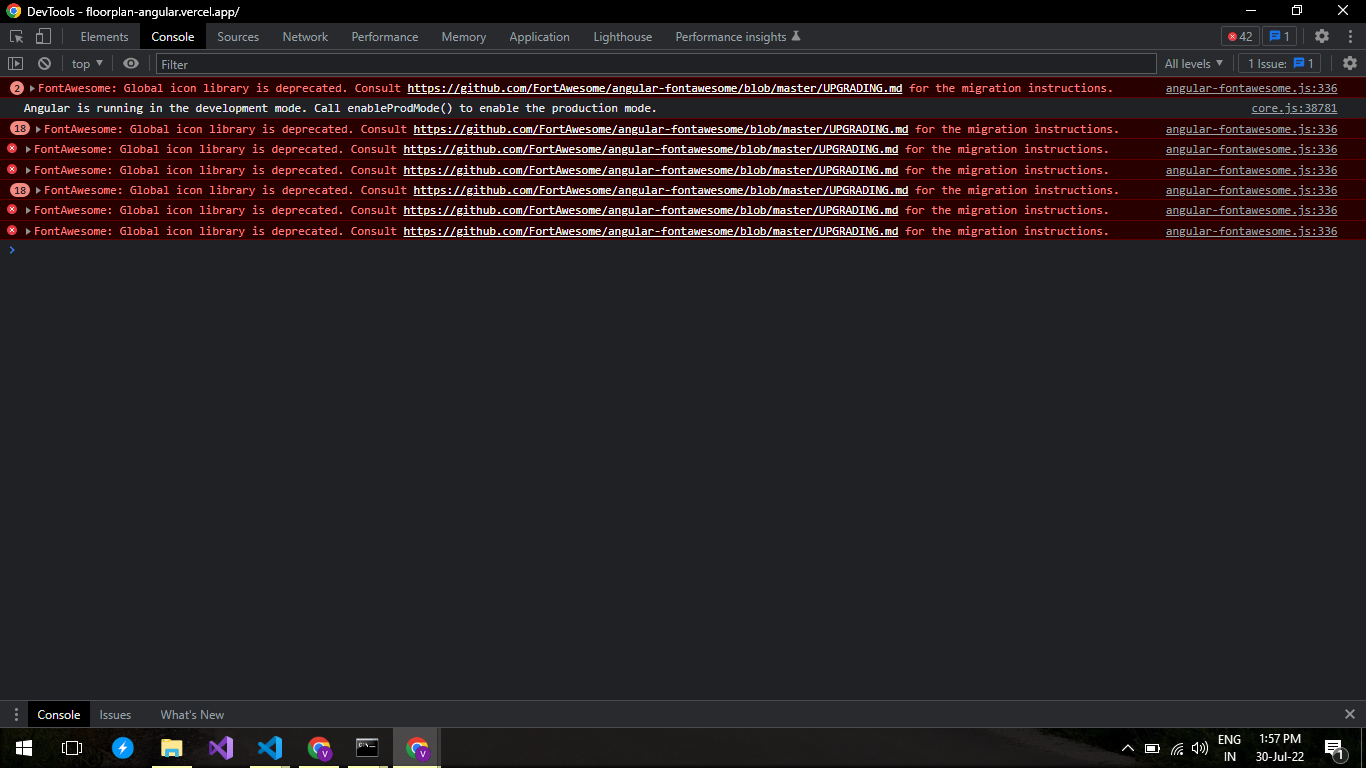Switch to the Memory tab
Screen dimensions: 1366x768
coord(464,37)
